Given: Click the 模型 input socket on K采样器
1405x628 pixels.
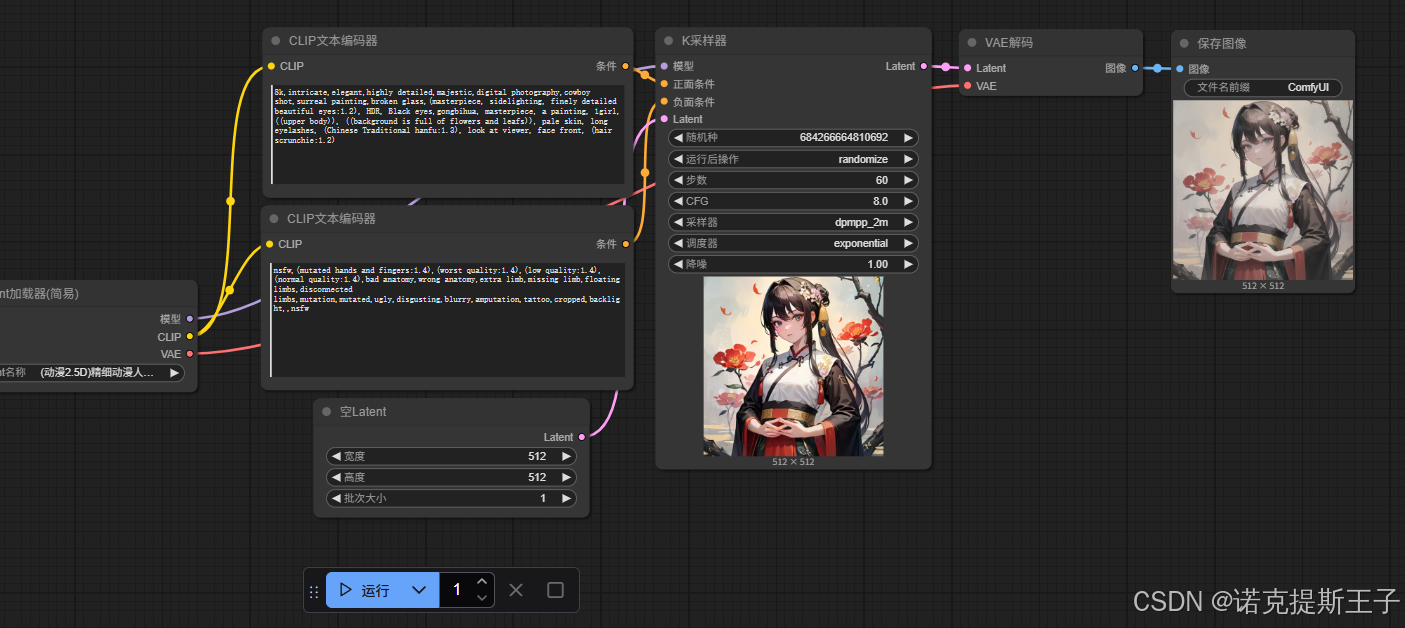Looking at the screenshot, I should [664, 66].
